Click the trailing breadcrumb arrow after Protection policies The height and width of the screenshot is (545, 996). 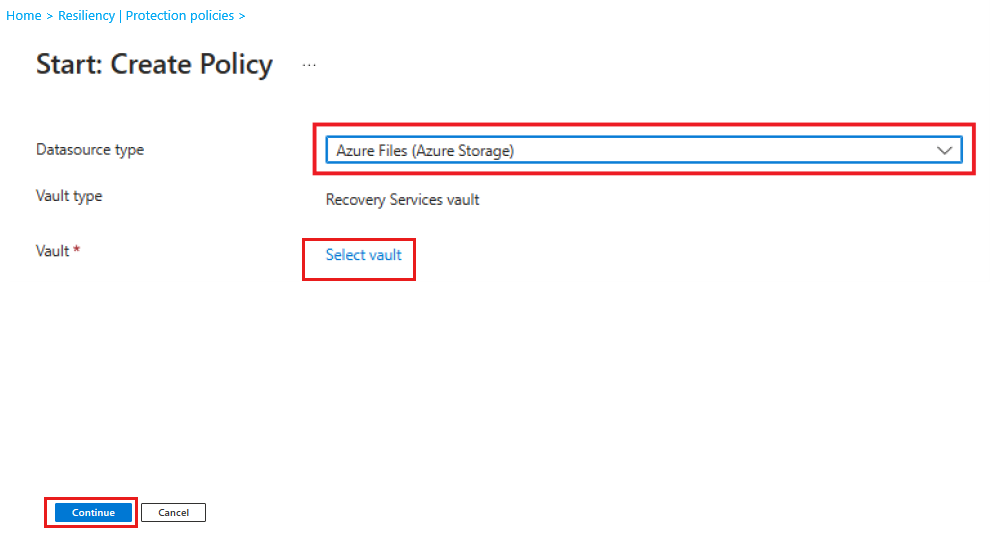(x=242, y=16)
